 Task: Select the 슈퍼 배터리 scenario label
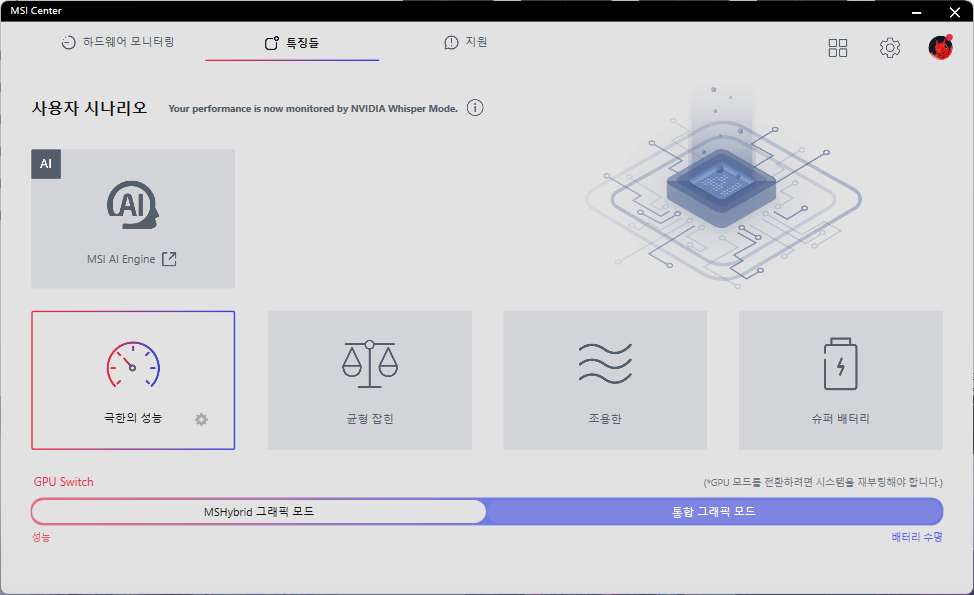pos(840,419)
